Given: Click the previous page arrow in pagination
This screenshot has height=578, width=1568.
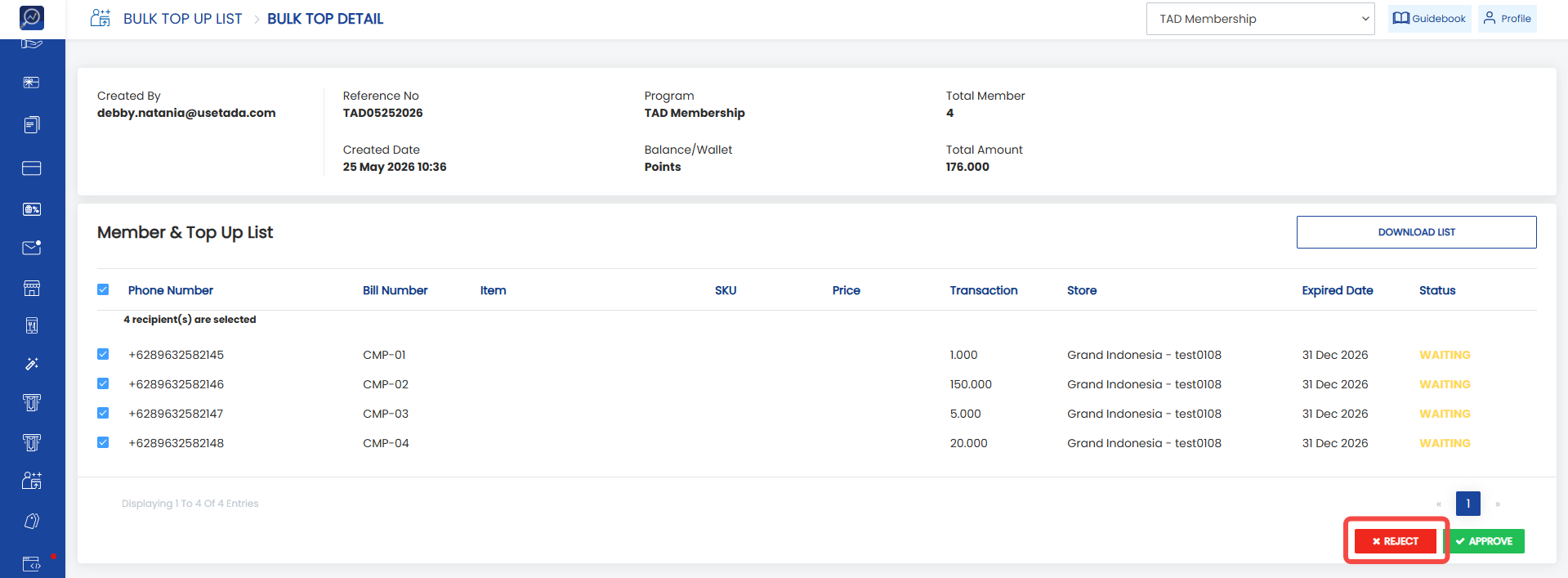Looking at the screenshot, I should (1439, 504).
